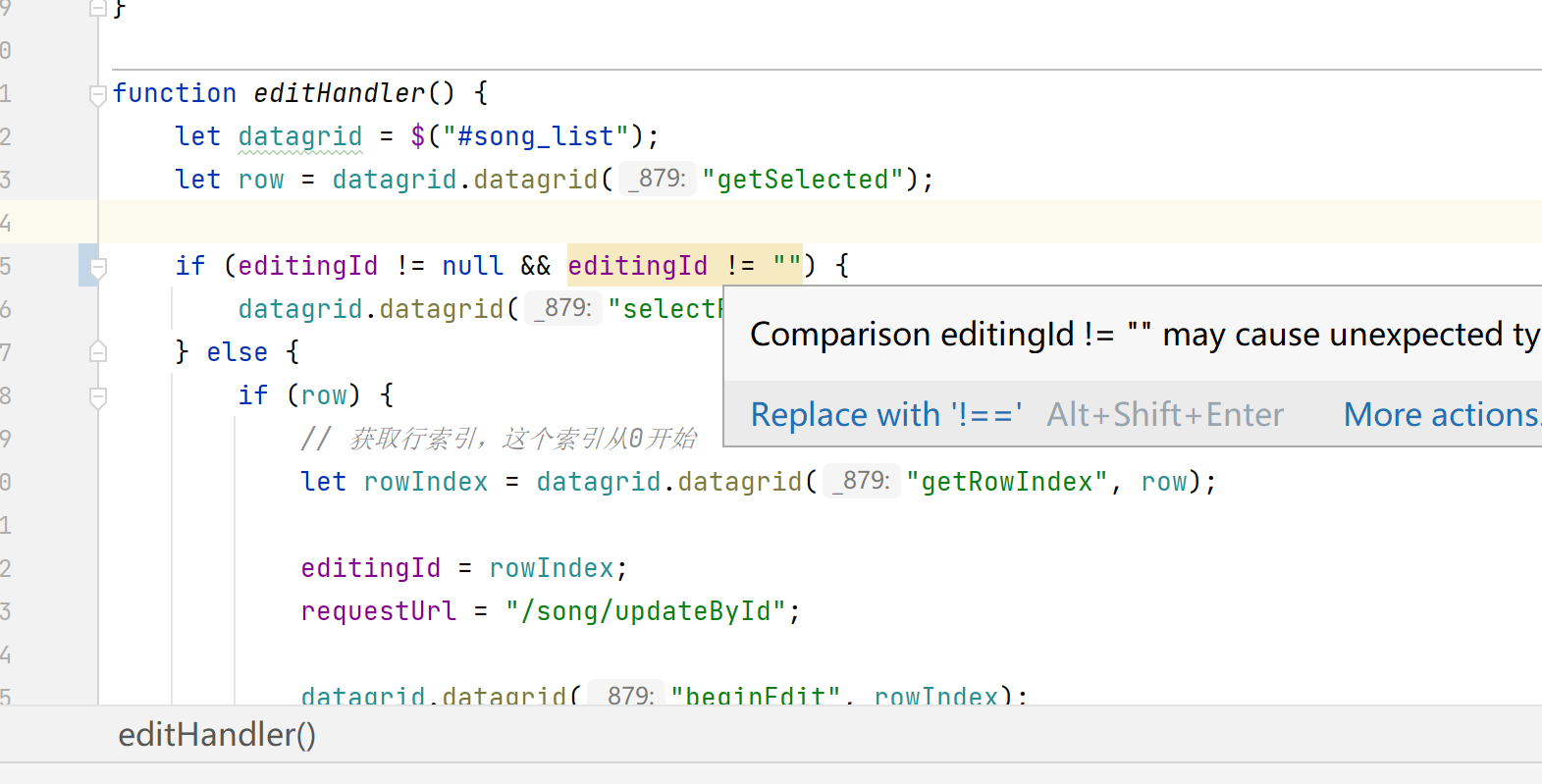Viewport: 1542px width, 784px height.
Task: Click the jQuery $ function call
Action: click(418, 136)
